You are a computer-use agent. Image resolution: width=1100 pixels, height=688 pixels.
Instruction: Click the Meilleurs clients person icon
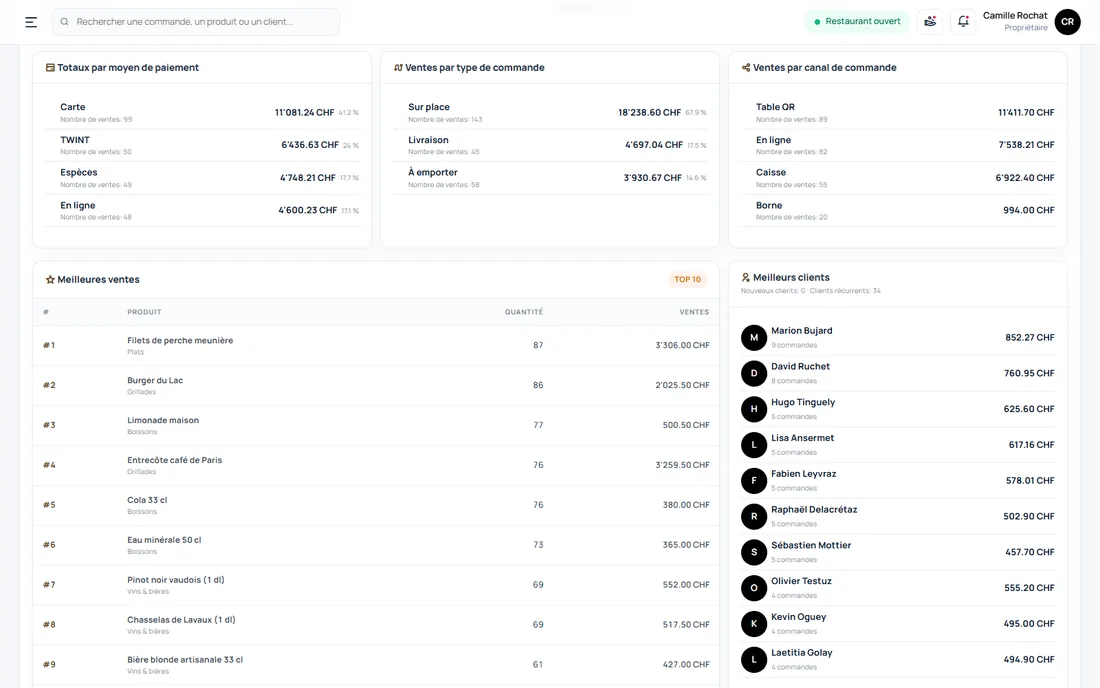tap(746, 278)
